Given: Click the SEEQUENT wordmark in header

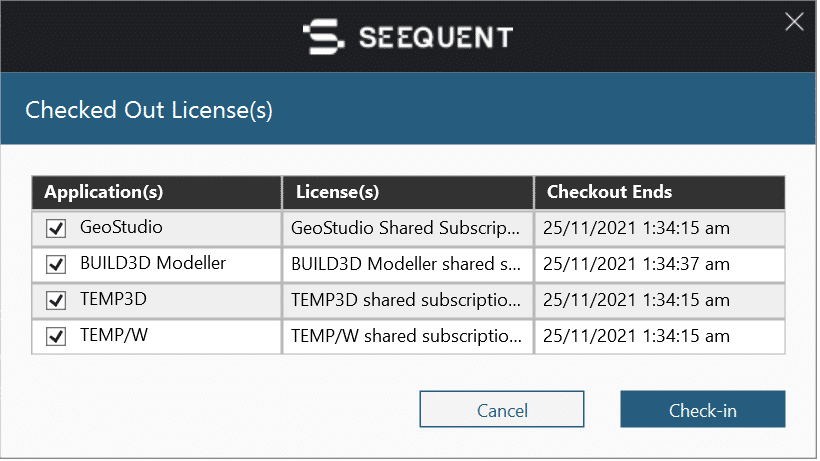Looking at the screenshot, I should click(x=436, y=37).
